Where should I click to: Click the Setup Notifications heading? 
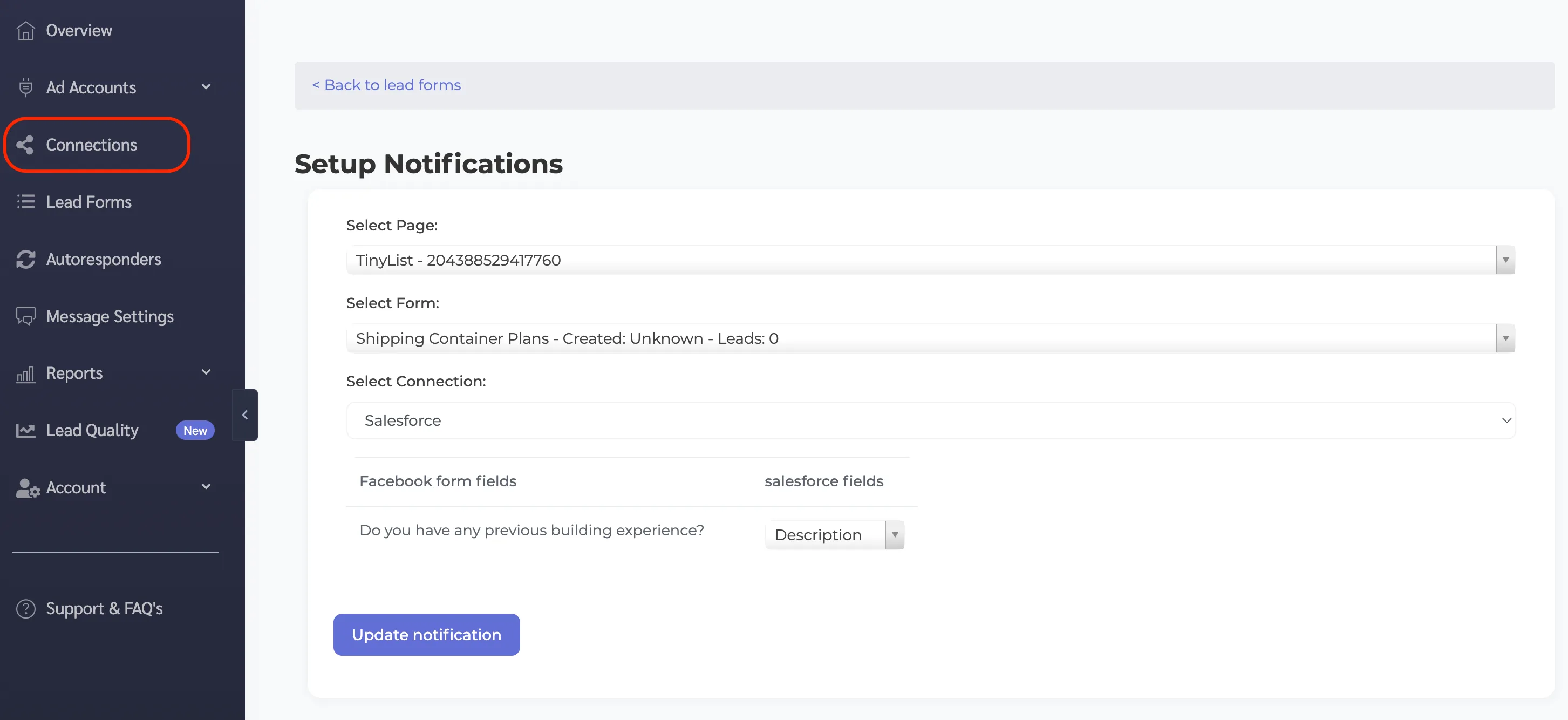428,164
